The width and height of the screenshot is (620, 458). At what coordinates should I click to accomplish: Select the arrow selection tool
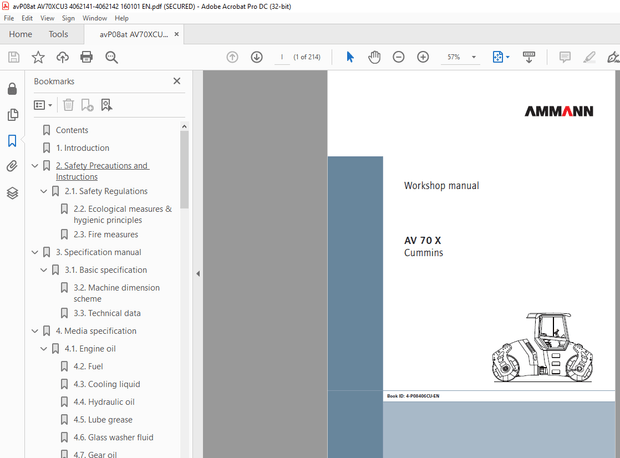(x=350, y=57)
